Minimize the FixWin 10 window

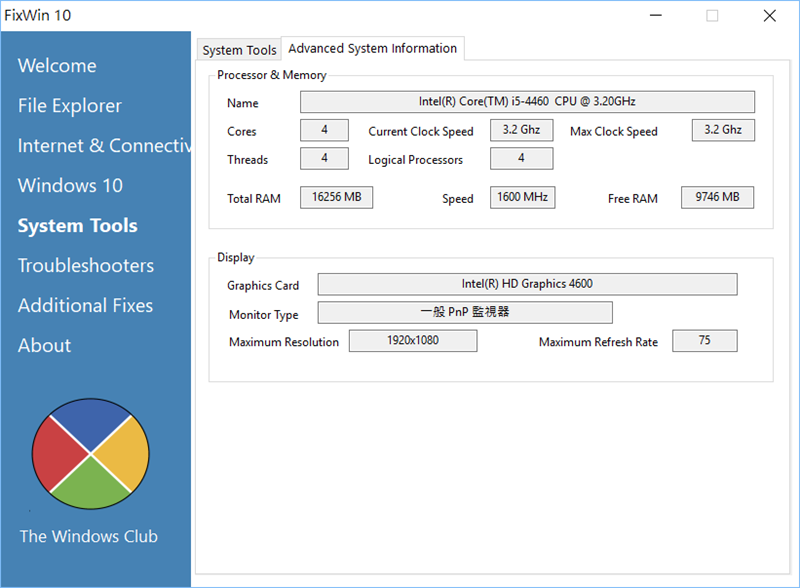656,16
